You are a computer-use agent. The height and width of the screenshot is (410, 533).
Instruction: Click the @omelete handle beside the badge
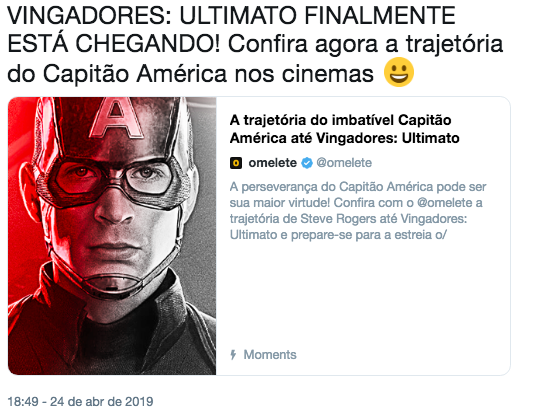pyautogui.click(x=344, y=163)
